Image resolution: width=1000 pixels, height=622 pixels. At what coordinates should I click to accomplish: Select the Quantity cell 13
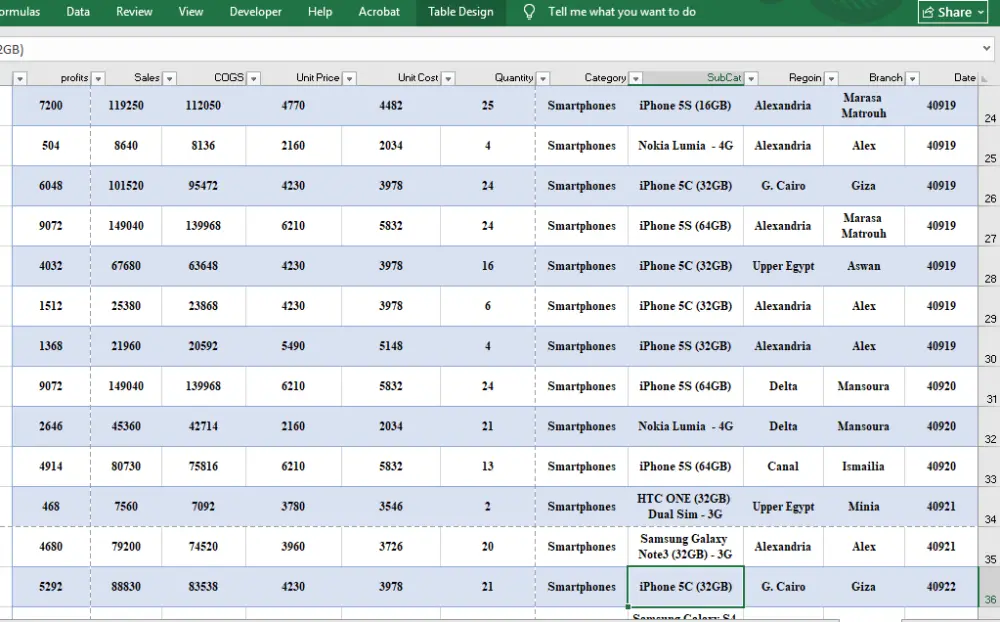(x=488, y=466)
